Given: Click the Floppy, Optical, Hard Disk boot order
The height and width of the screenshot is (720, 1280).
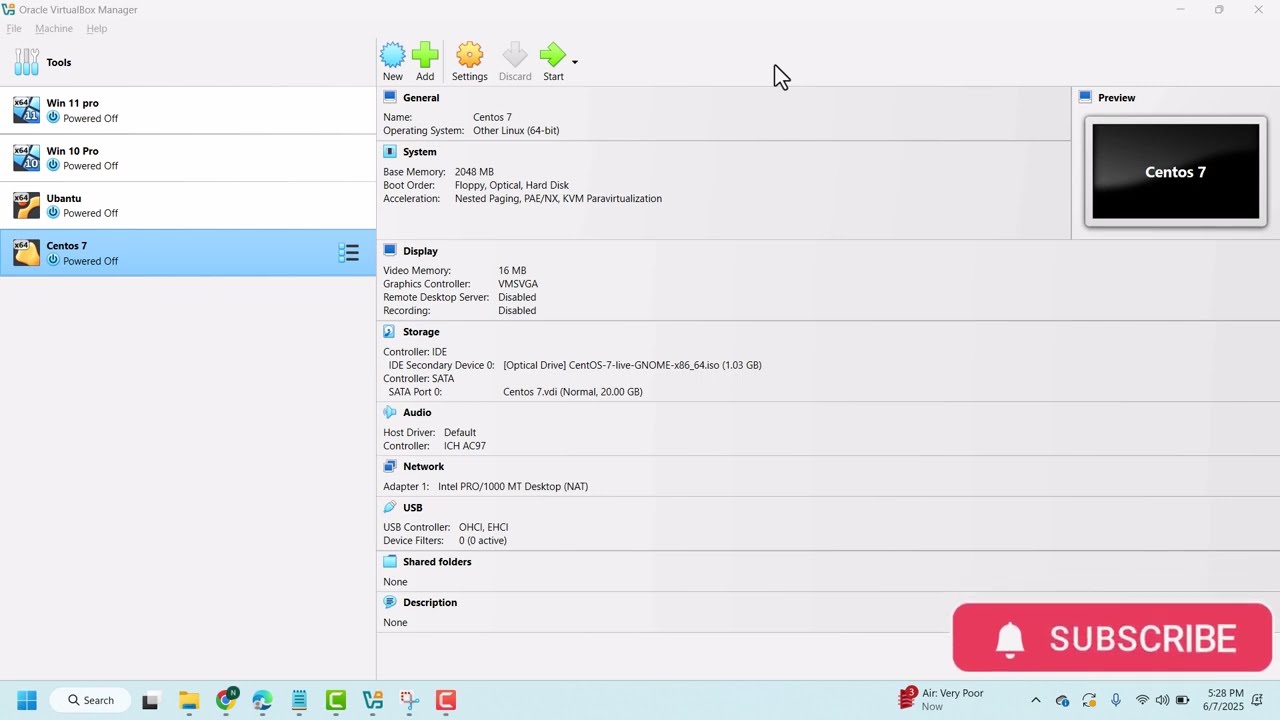Looking at the screenshot, I should click(x=512, y=185).
